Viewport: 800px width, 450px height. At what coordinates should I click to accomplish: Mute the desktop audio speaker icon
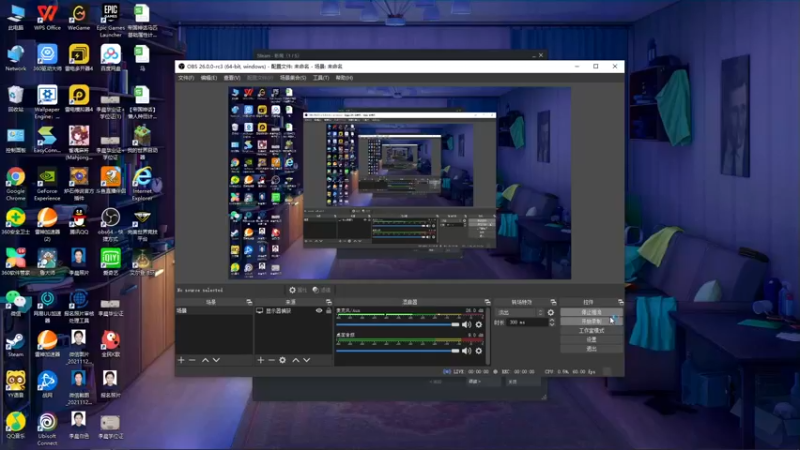click(x=466, y=351)
